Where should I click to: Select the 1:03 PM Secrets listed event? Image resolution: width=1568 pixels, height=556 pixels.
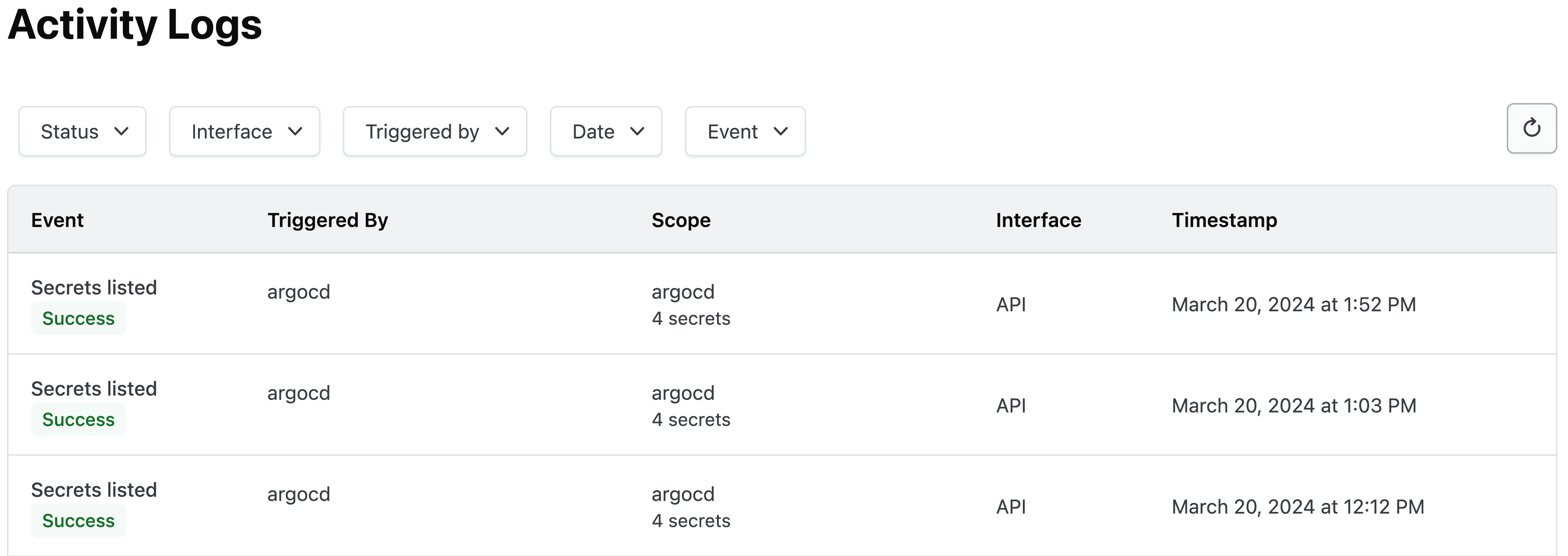(94, 389)
